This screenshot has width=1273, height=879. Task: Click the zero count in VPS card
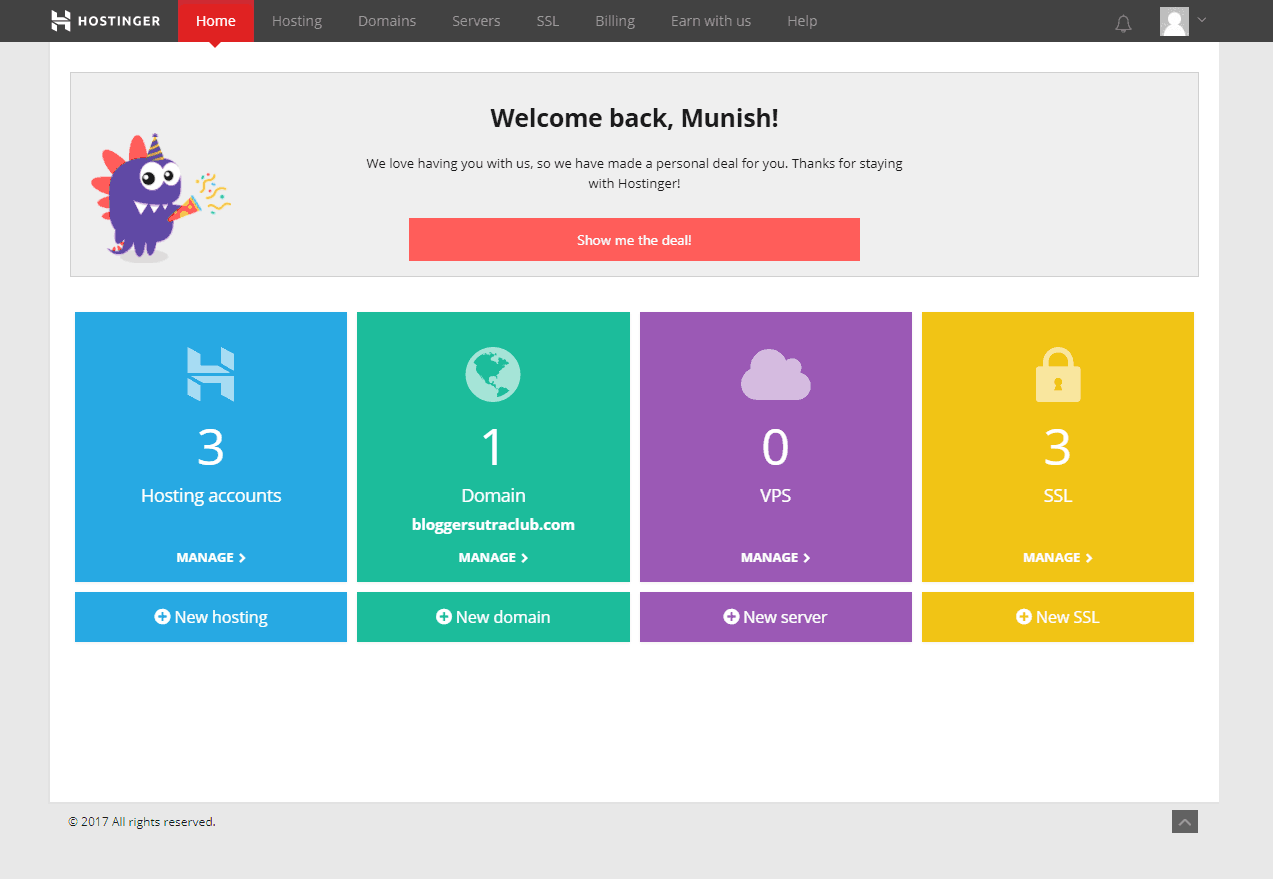775,447
